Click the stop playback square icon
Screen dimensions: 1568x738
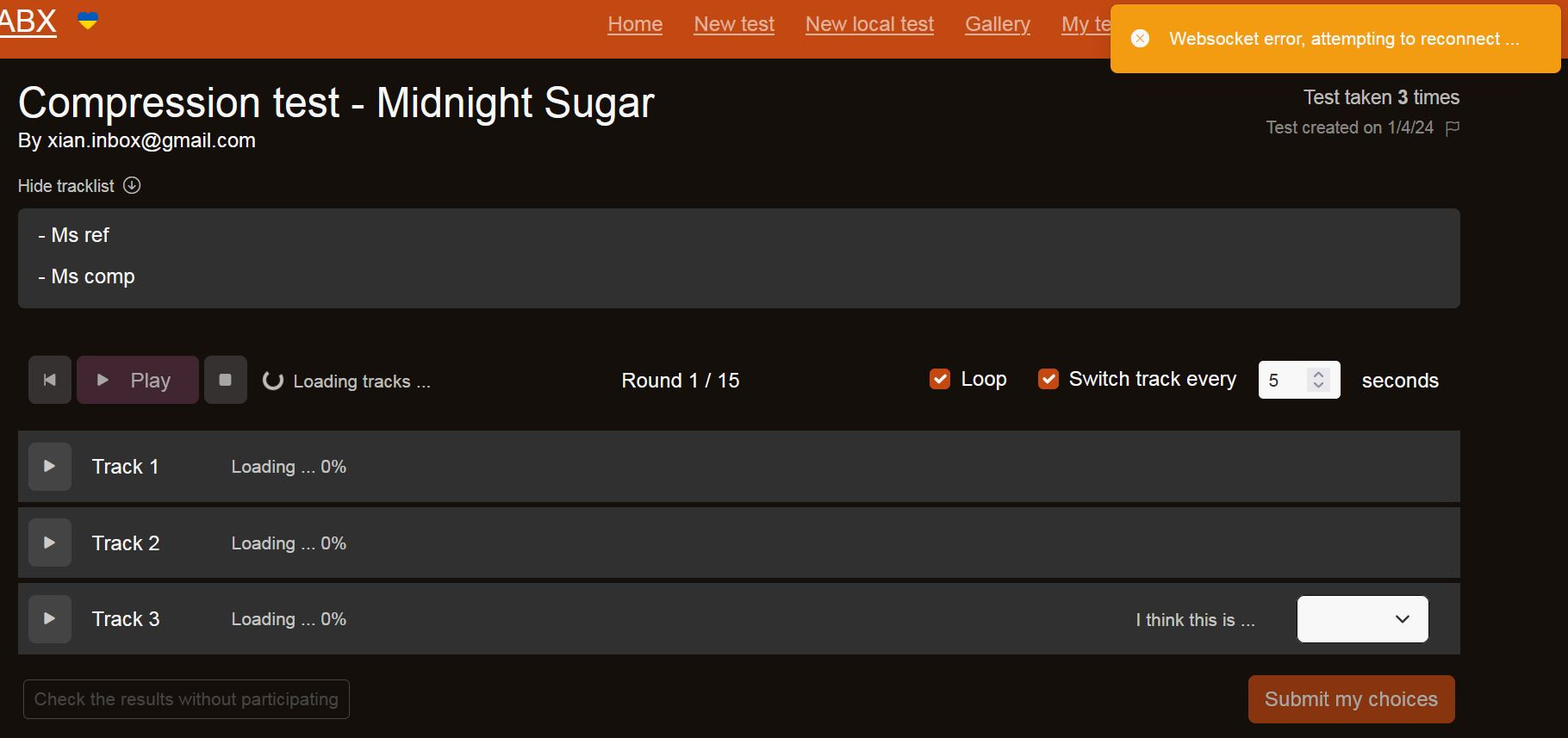tap(226, 380)
